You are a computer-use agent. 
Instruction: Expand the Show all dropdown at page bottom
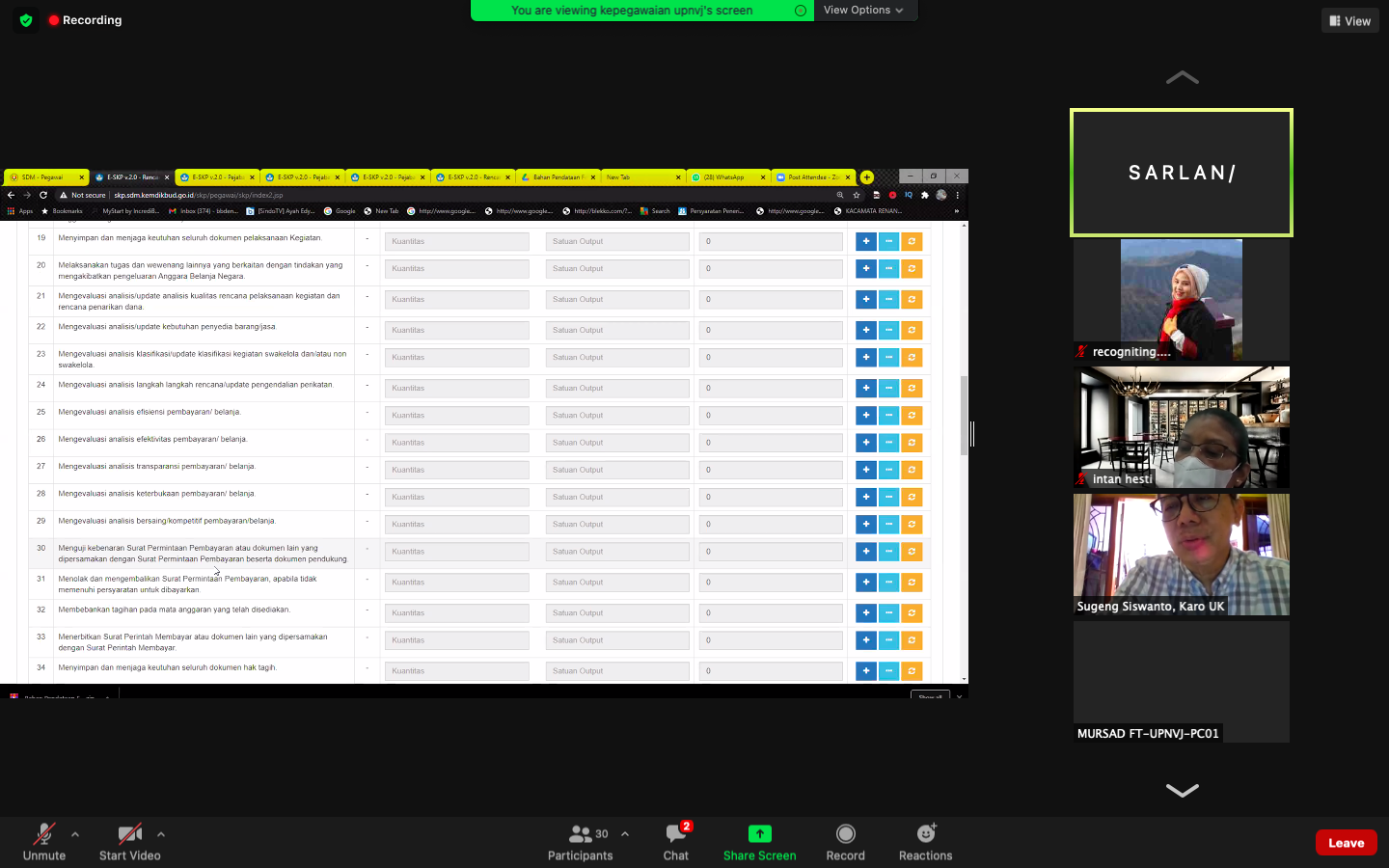(929, 695)
